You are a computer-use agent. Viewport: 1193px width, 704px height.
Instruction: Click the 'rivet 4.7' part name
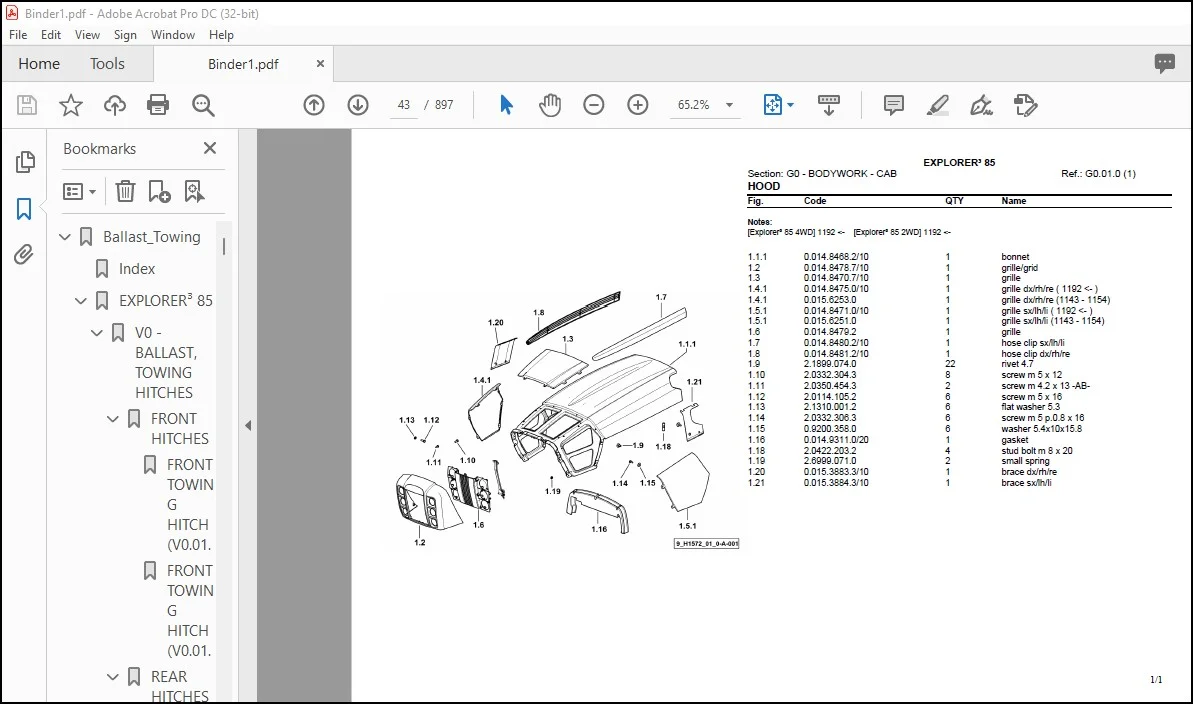point(1017,365)
